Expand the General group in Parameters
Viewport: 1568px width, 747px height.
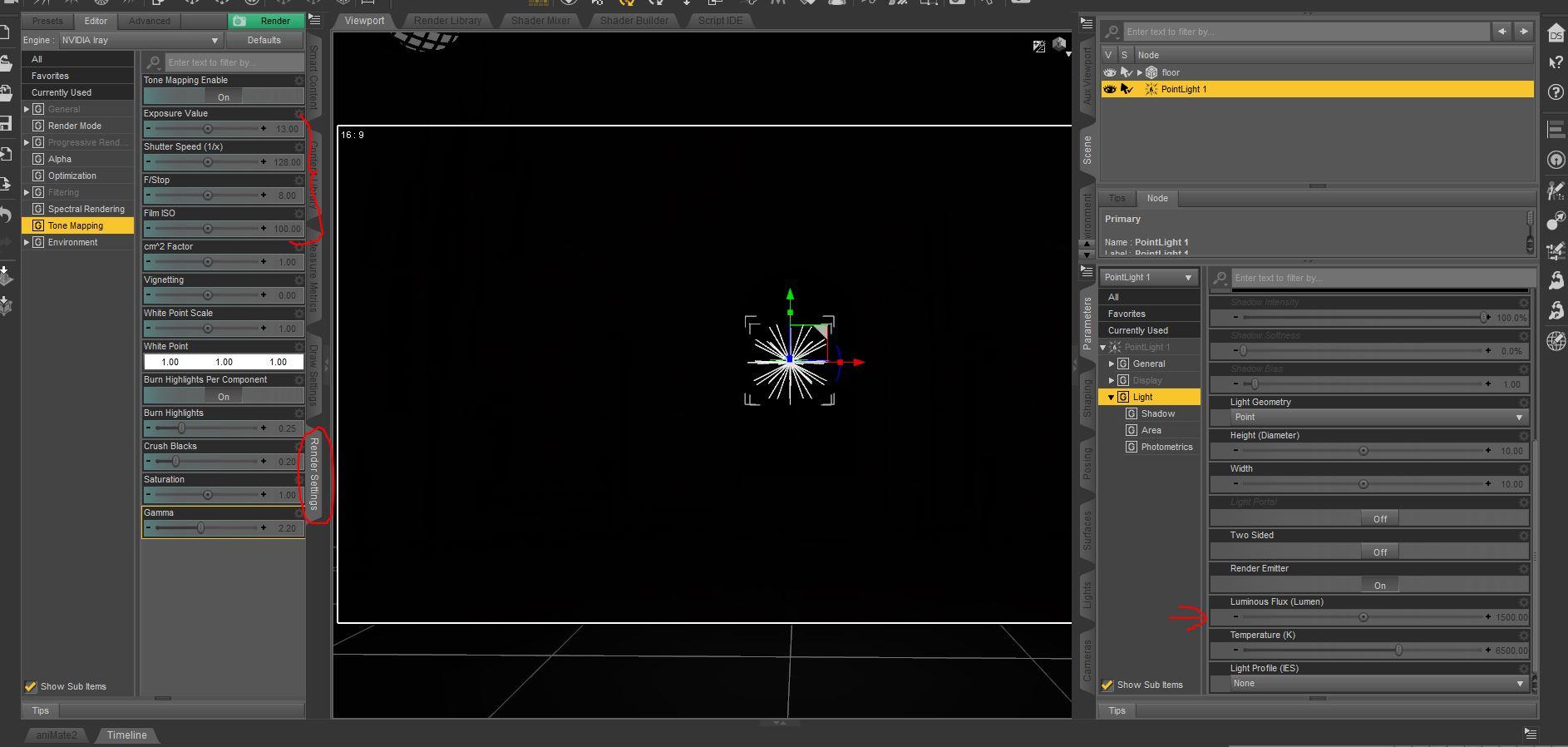click(1112, 364)
